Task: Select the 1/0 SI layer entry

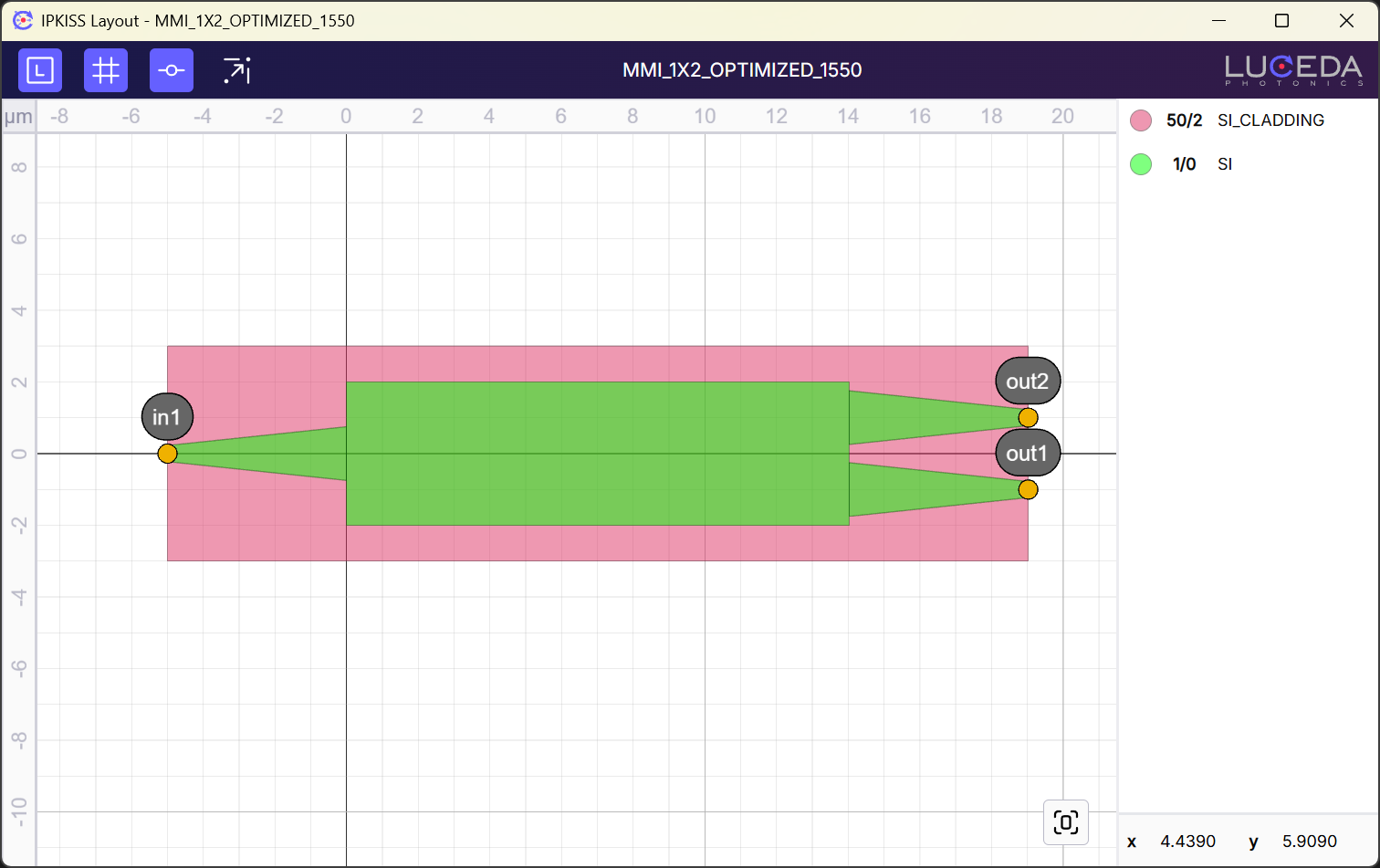Action: pos(1185,164)
